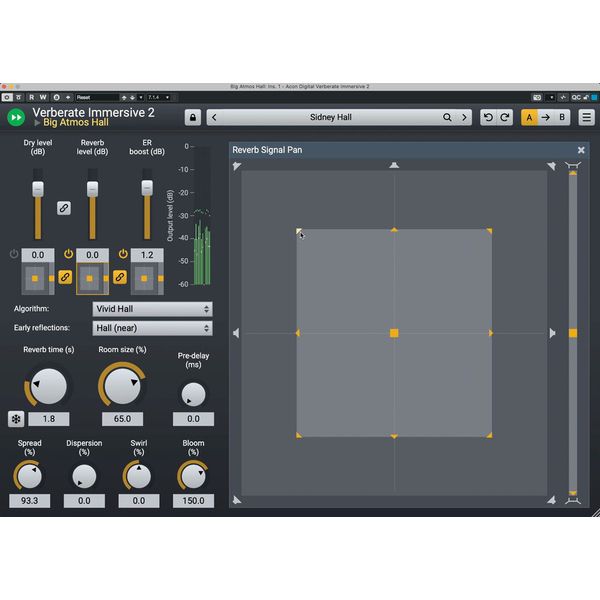This screenshot has height=600, width=600.
Task: Click the host Reset preset name field
Action: coord(97,98)
